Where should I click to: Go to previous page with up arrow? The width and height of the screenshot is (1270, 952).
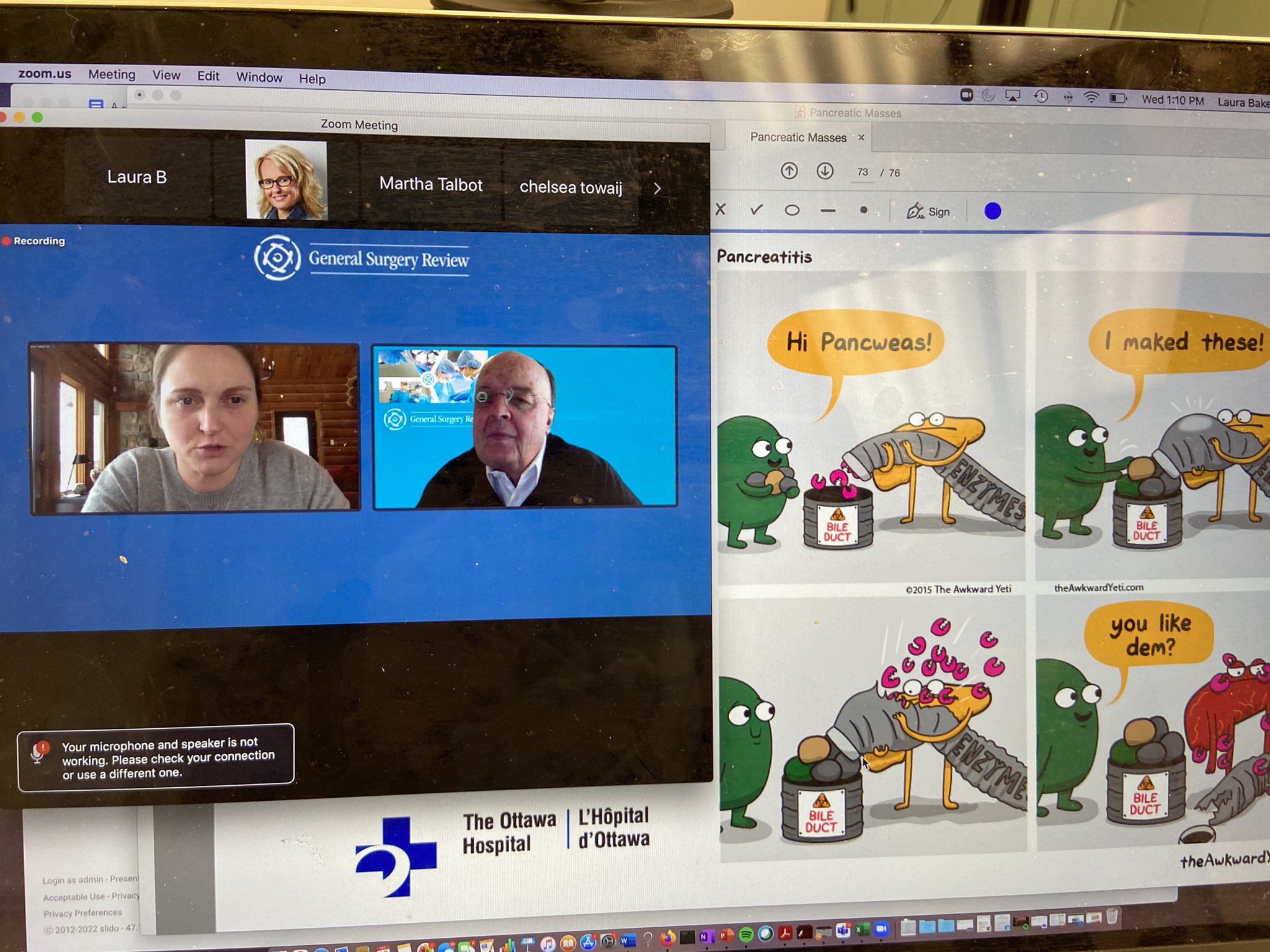pyautogui.click(x=789, y=170)
